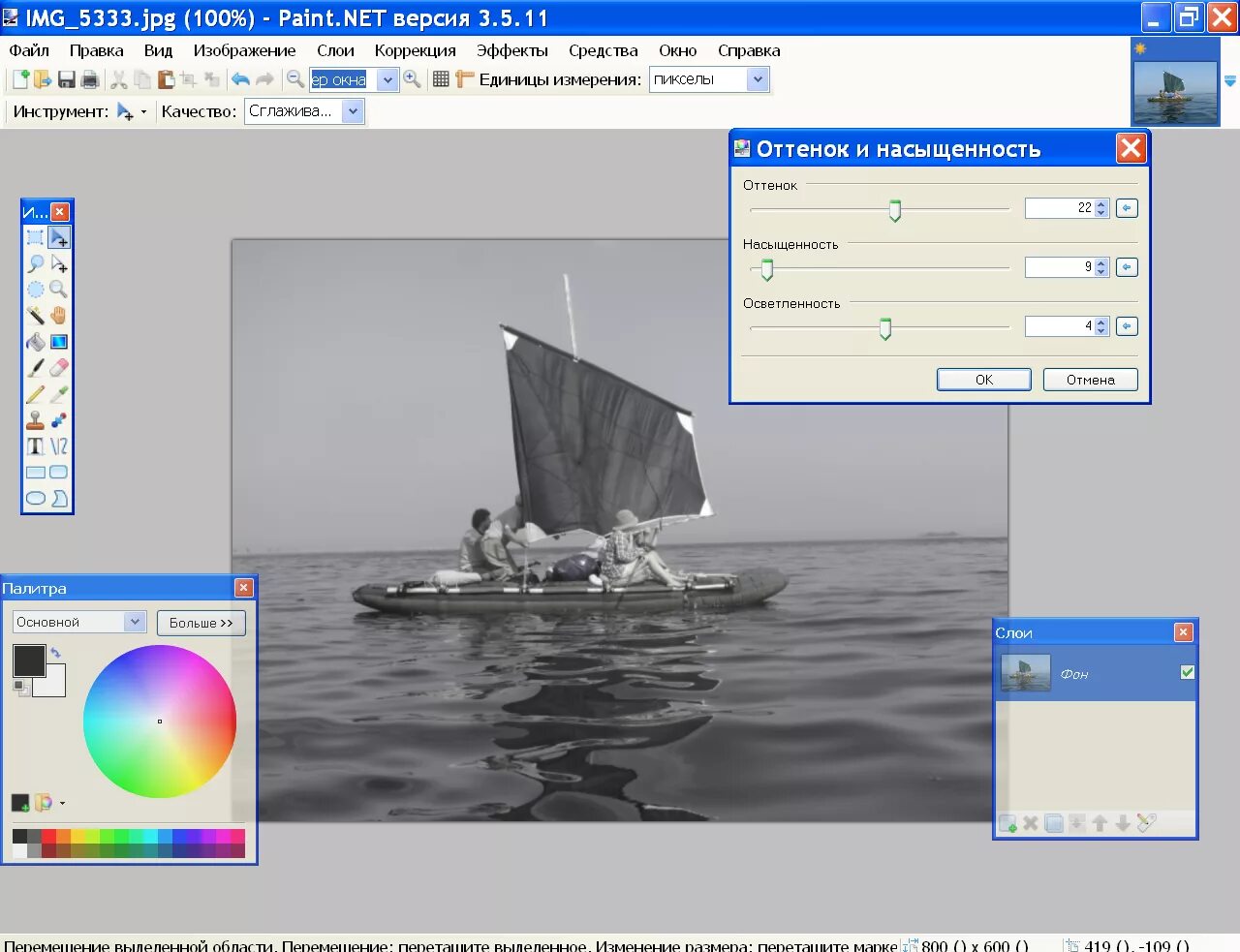Select the Zoom magnifier tool in Tools panel
Screen dimensions: 1240x952
coord(59,290)
